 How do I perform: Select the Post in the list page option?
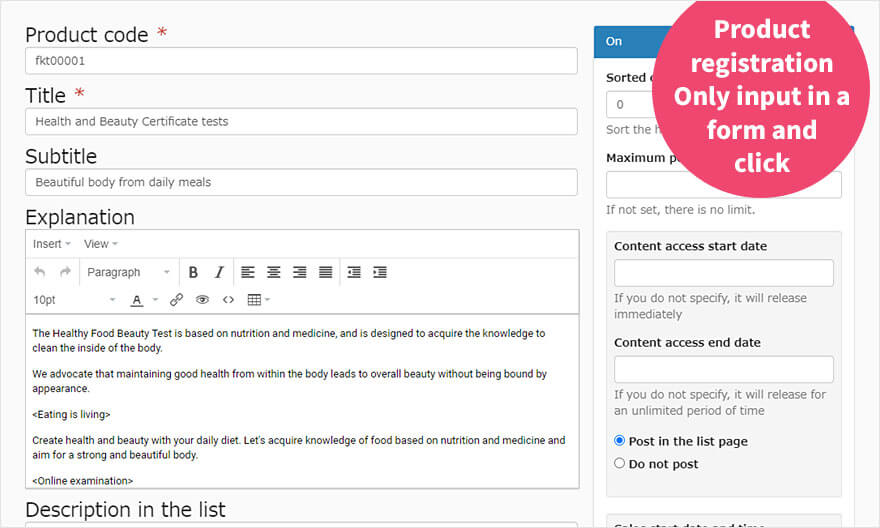tap(620, 441)
